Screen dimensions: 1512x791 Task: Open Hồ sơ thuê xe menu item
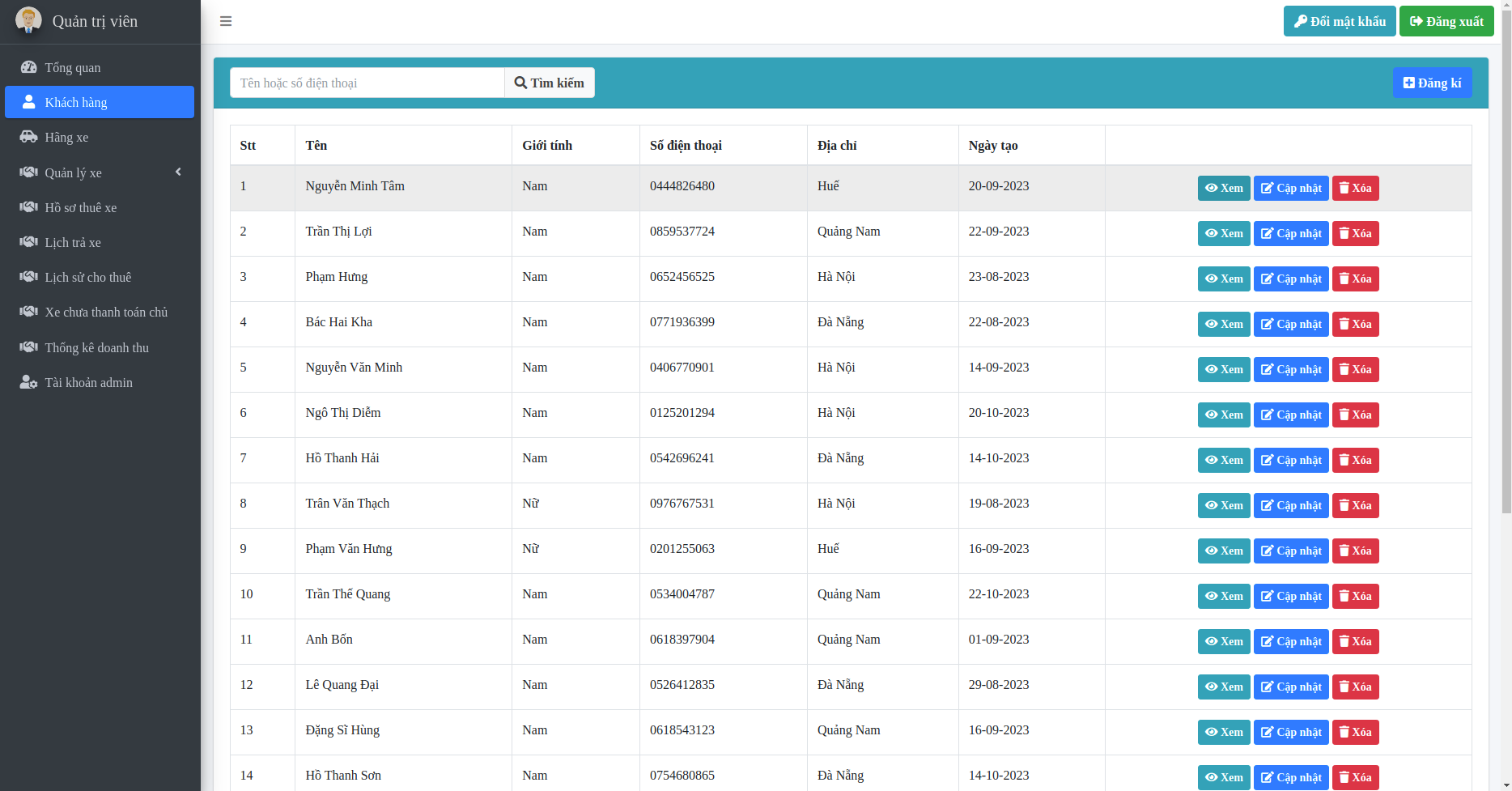(81, 207)
